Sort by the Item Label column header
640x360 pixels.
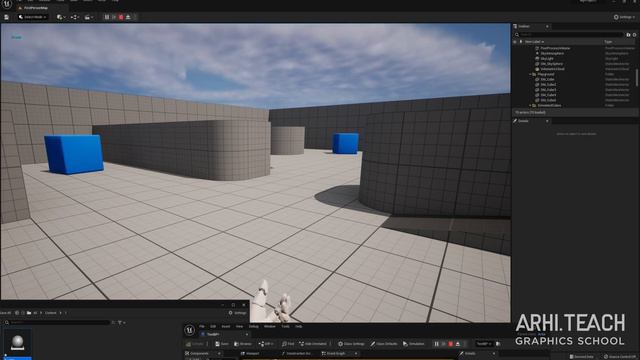pyautogui.click(x=533, y=42)
